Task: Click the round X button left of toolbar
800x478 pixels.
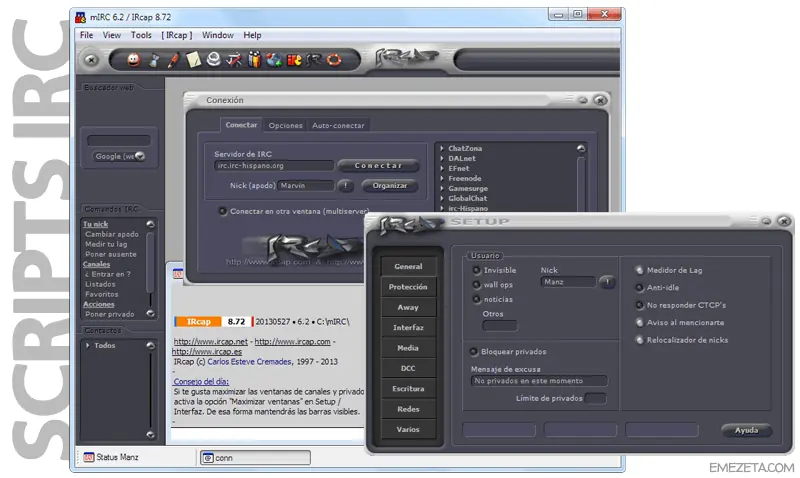Action: pyautogui.click(x=91, y=60)
